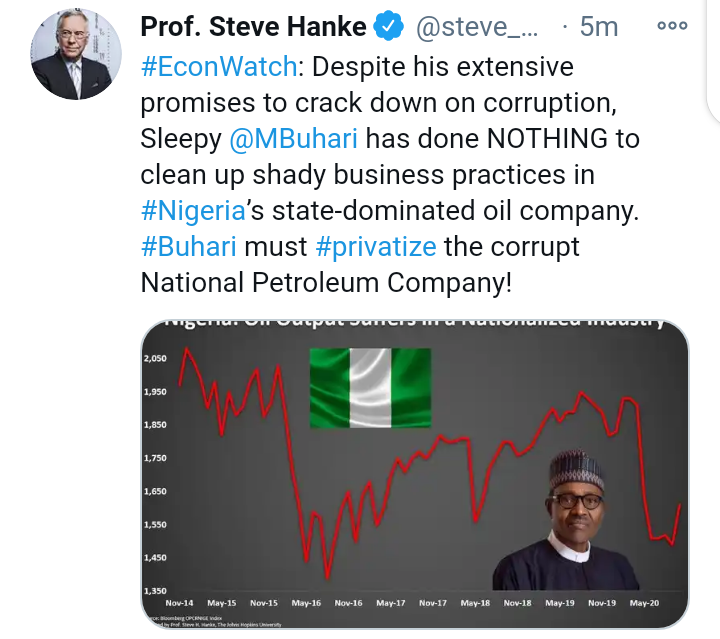Click the 2,050 y-axis label

point(155,359)
